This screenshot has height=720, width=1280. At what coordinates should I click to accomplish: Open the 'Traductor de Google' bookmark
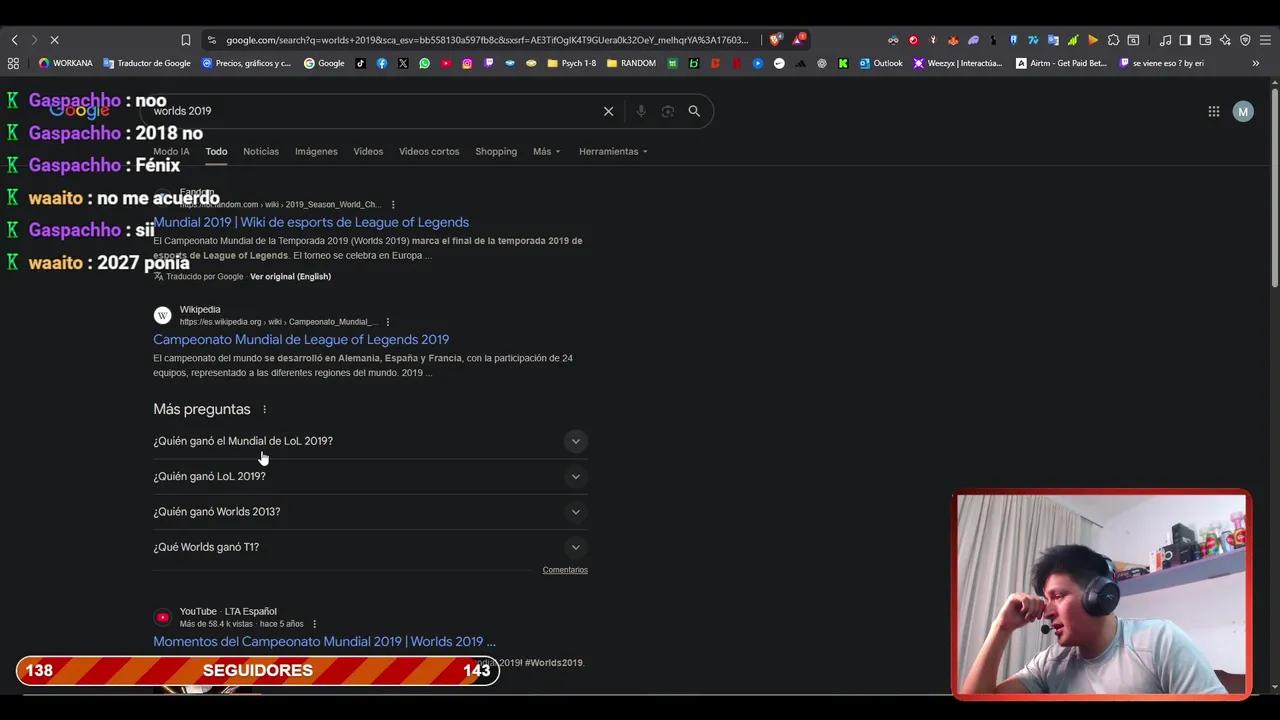[146, 63]
